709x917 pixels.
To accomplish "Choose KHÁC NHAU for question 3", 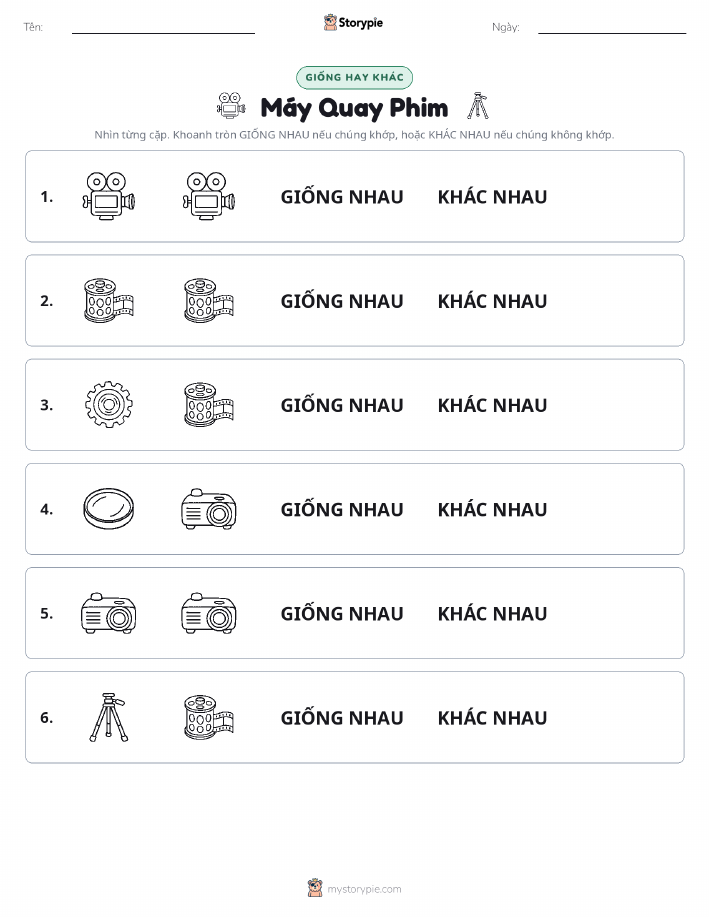I will (493, 405).
